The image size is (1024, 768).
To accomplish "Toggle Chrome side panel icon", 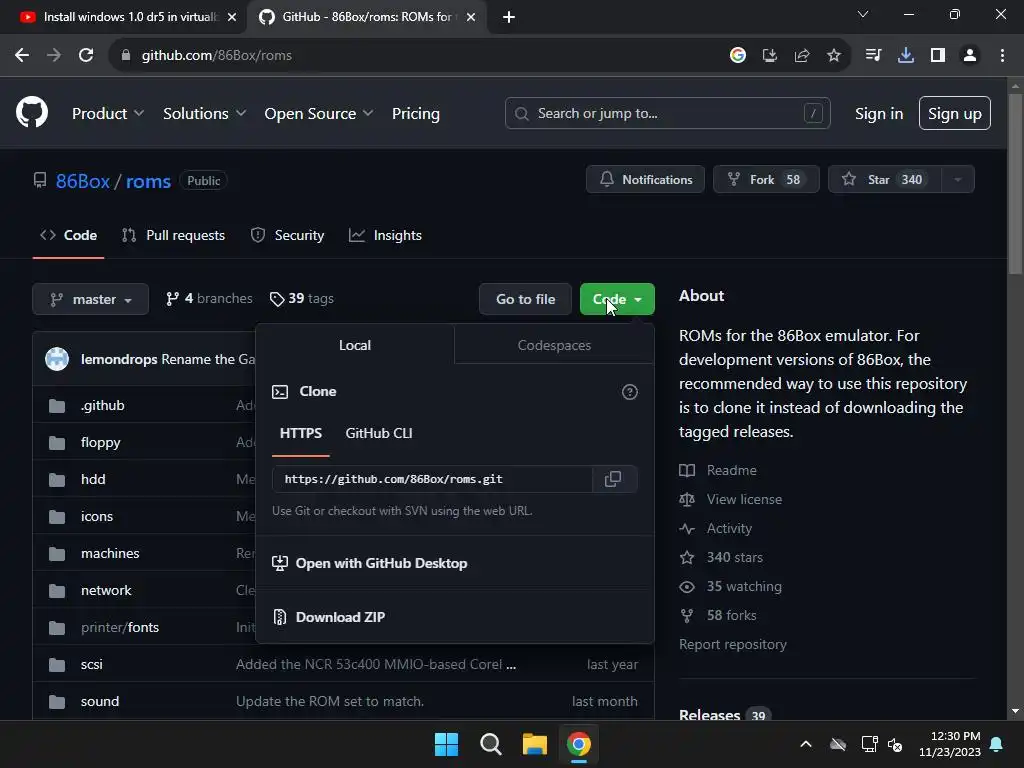I will (x=938, y=56).
